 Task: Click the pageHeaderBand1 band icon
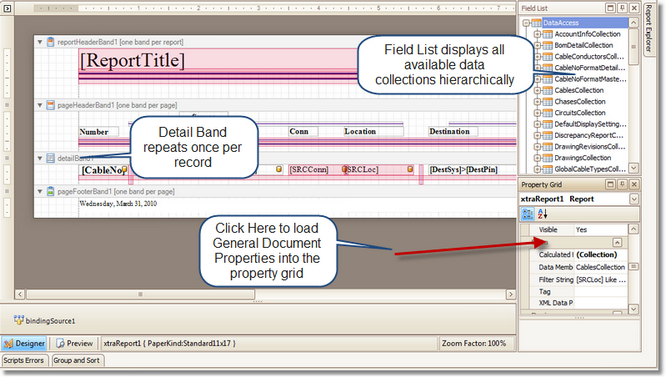(x=51, y=105)
